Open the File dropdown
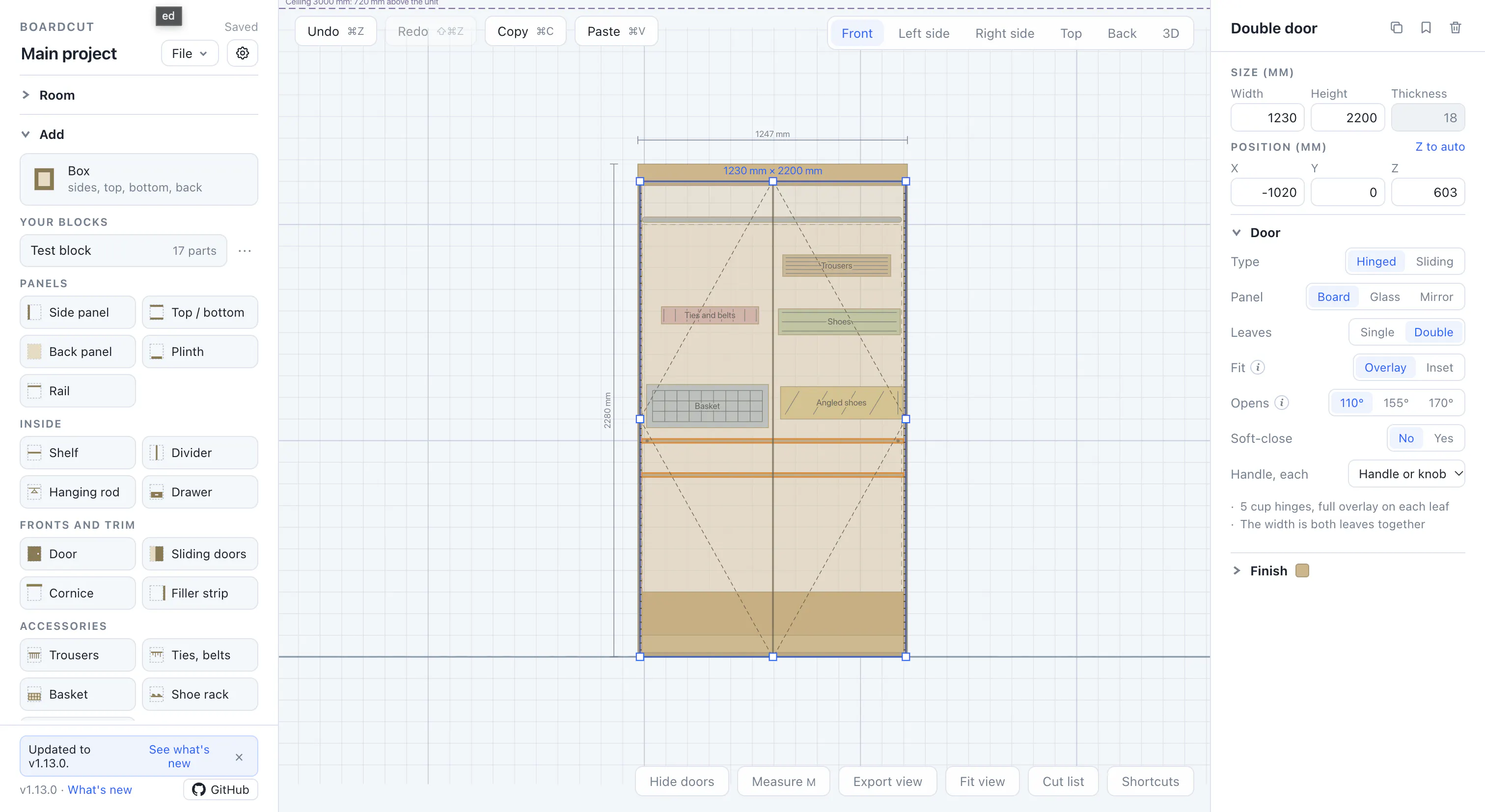1485x812 pixels. coord(190,53)
